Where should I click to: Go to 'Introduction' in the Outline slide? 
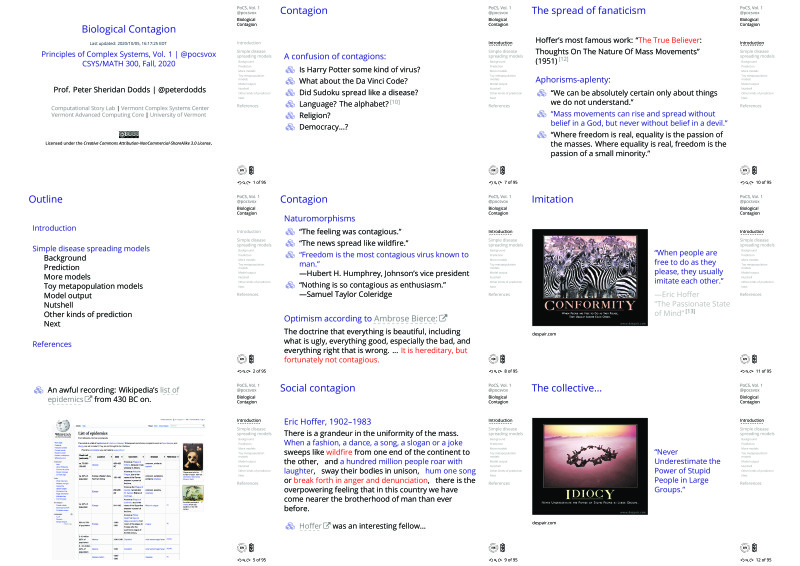[x=54, y=228]
